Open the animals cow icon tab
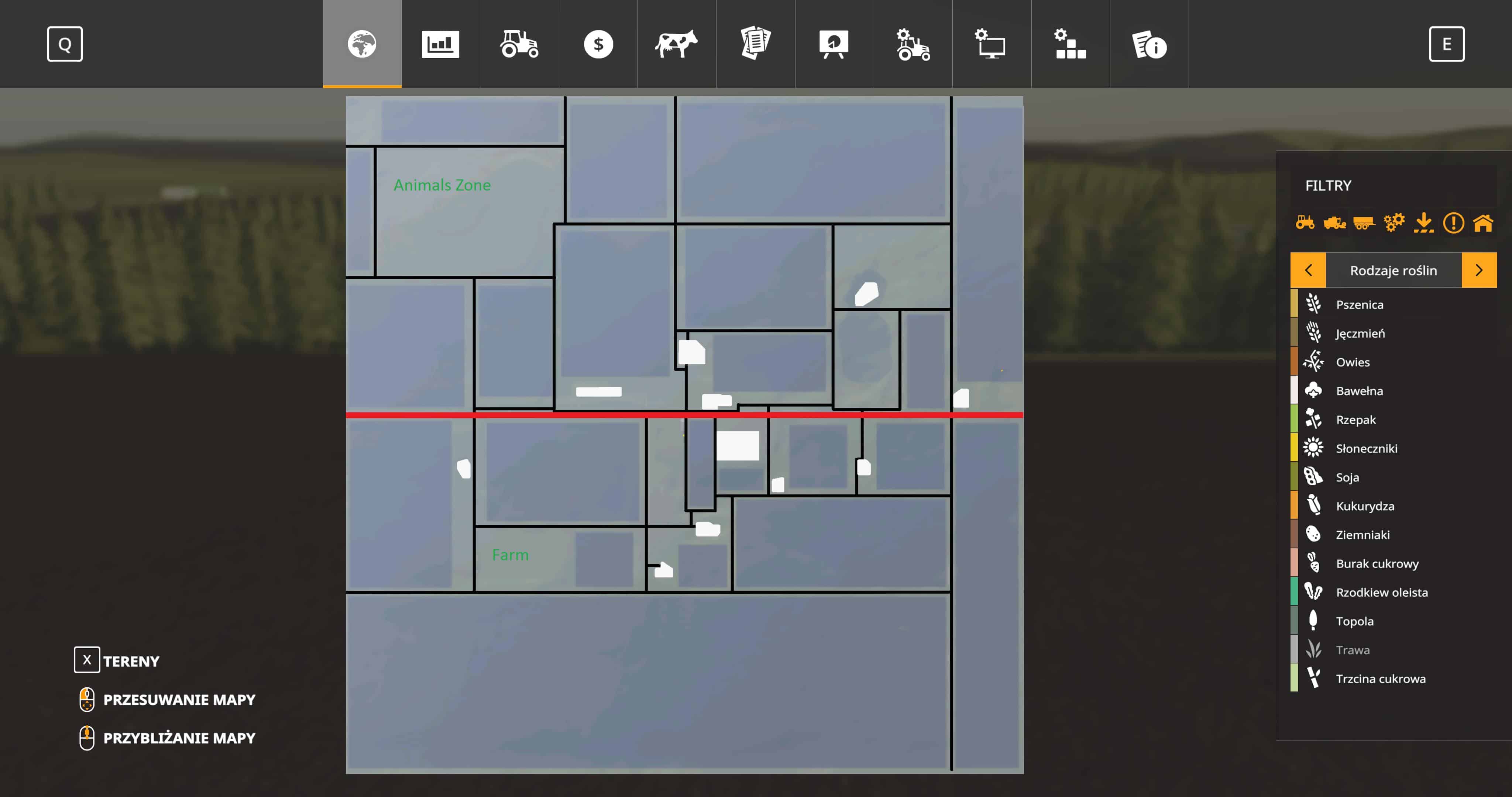 676,44
